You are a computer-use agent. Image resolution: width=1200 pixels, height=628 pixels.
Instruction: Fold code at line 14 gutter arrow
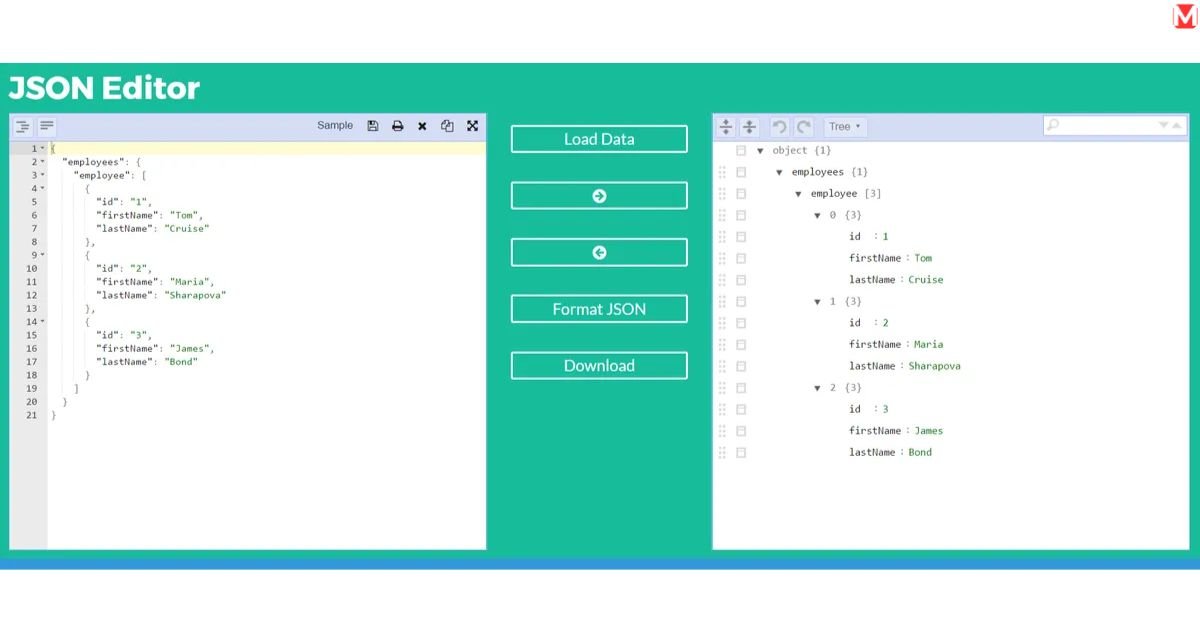point(43,322)
